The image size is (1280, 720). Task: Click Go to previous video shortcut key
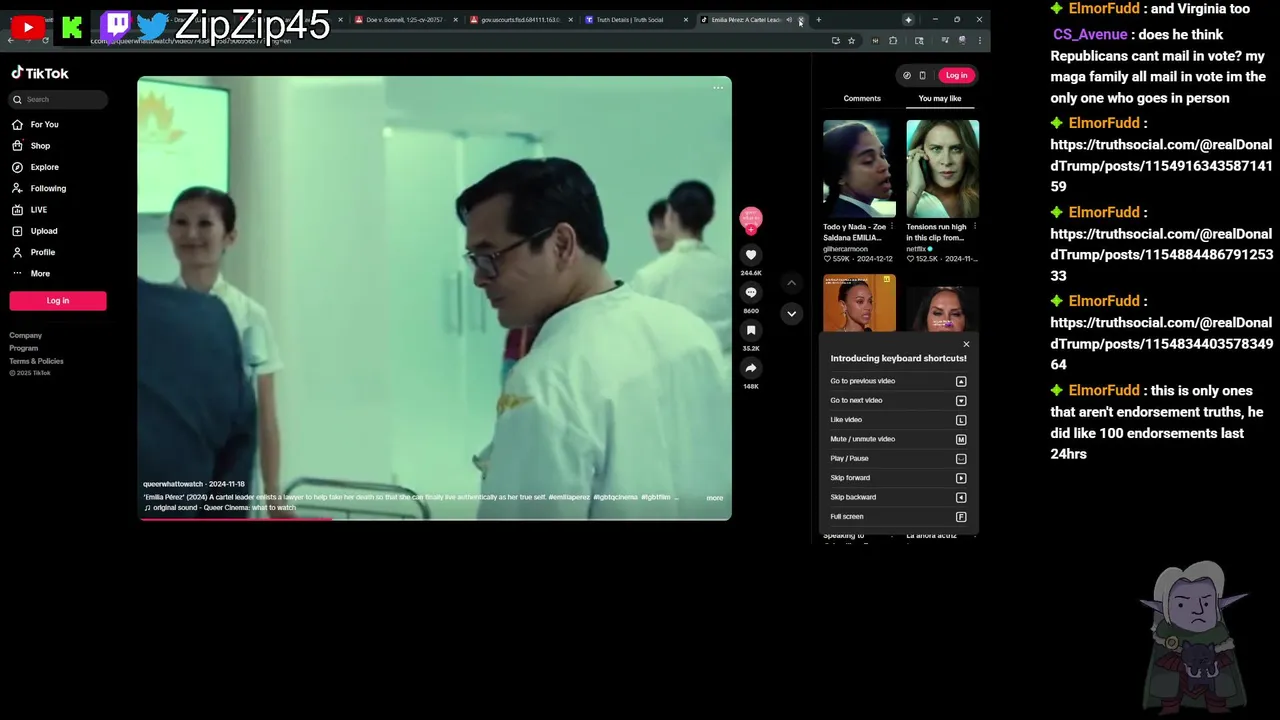961,381
